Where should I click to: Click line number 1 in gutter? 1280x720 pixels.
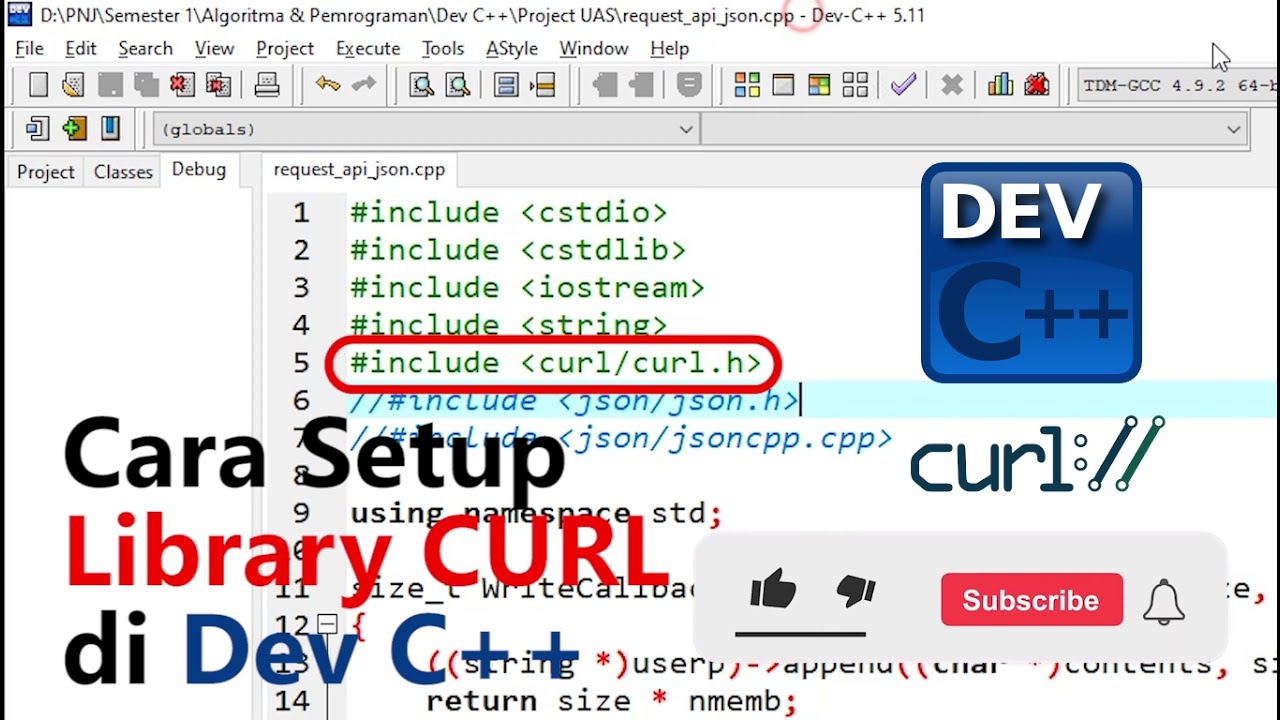[x=301, y=213]
